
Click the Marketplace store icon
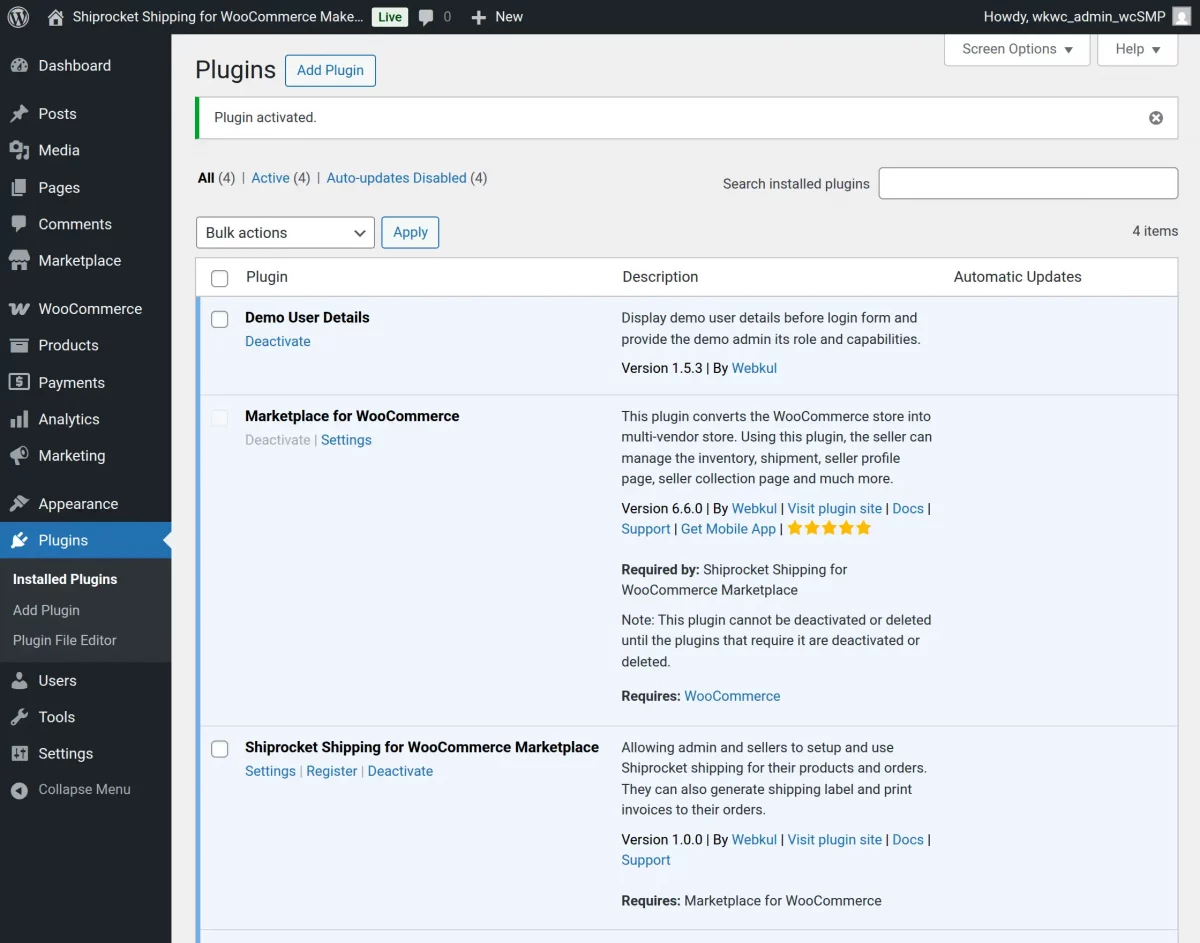(x=19, y=260)
